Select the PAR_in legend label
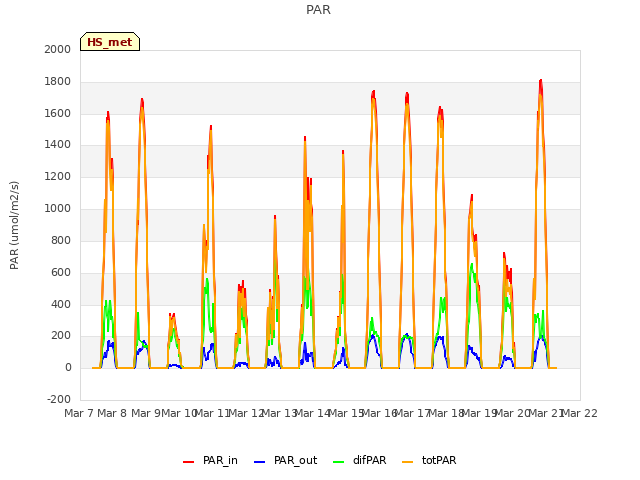Screen dimensions: 640x480 [x=220, y=461]
